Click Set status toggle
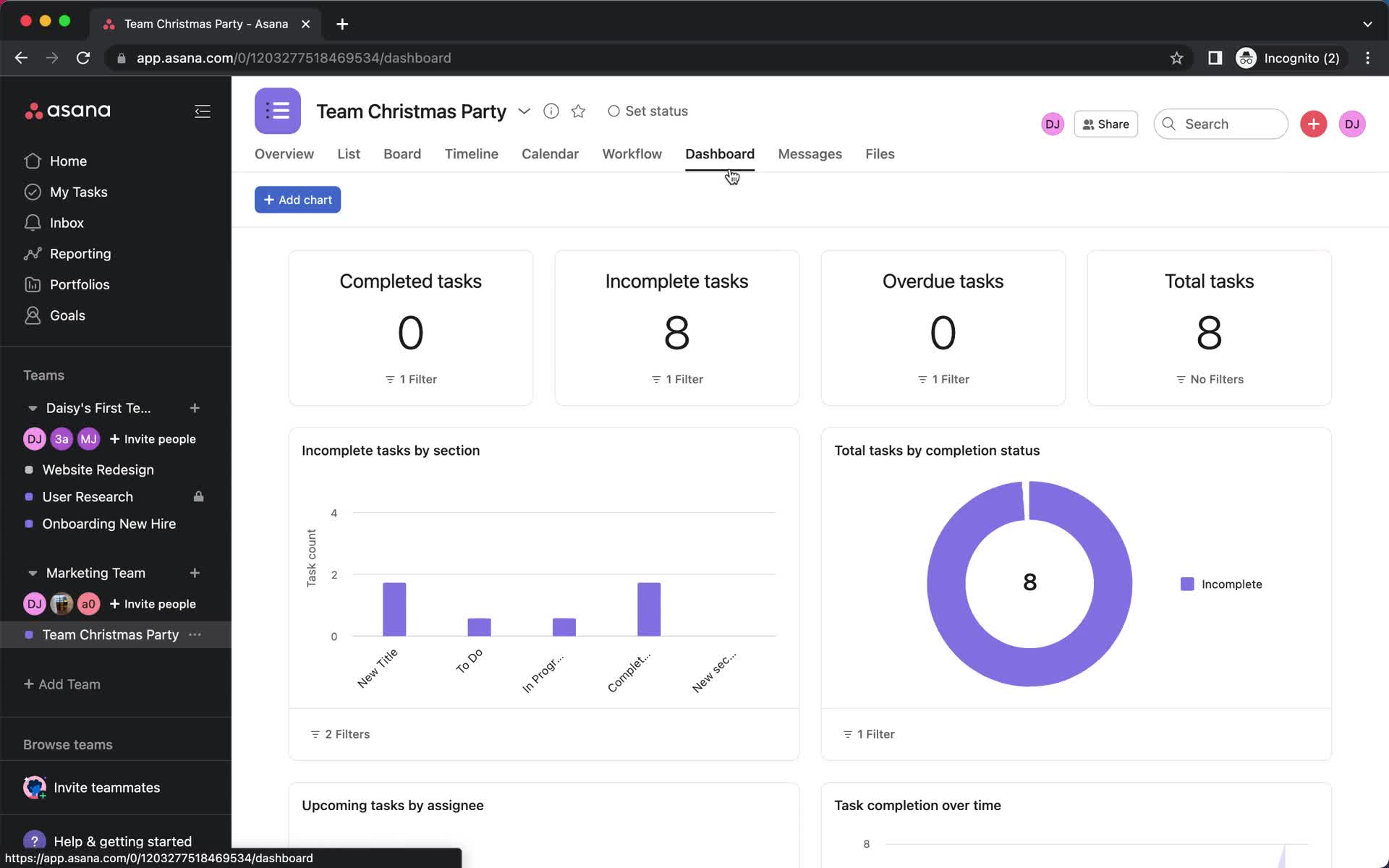 648,111
